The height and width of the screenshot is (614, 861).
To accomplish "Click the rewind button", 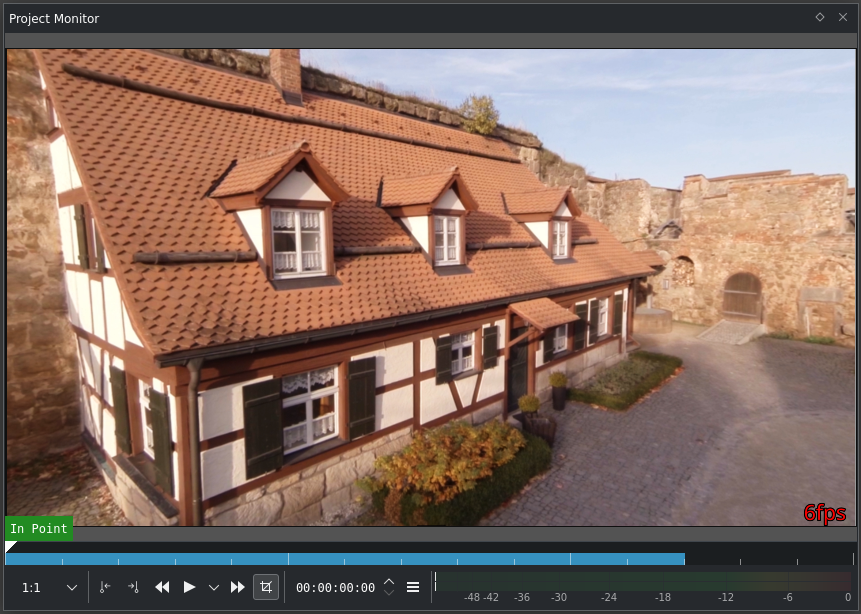I will [162, 588].
